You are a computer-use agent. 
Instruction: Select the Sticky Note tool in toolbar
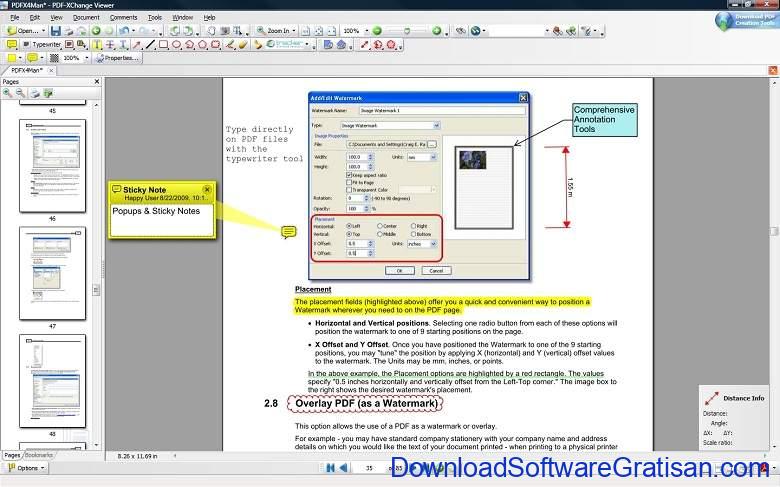(x=11, y=45)
